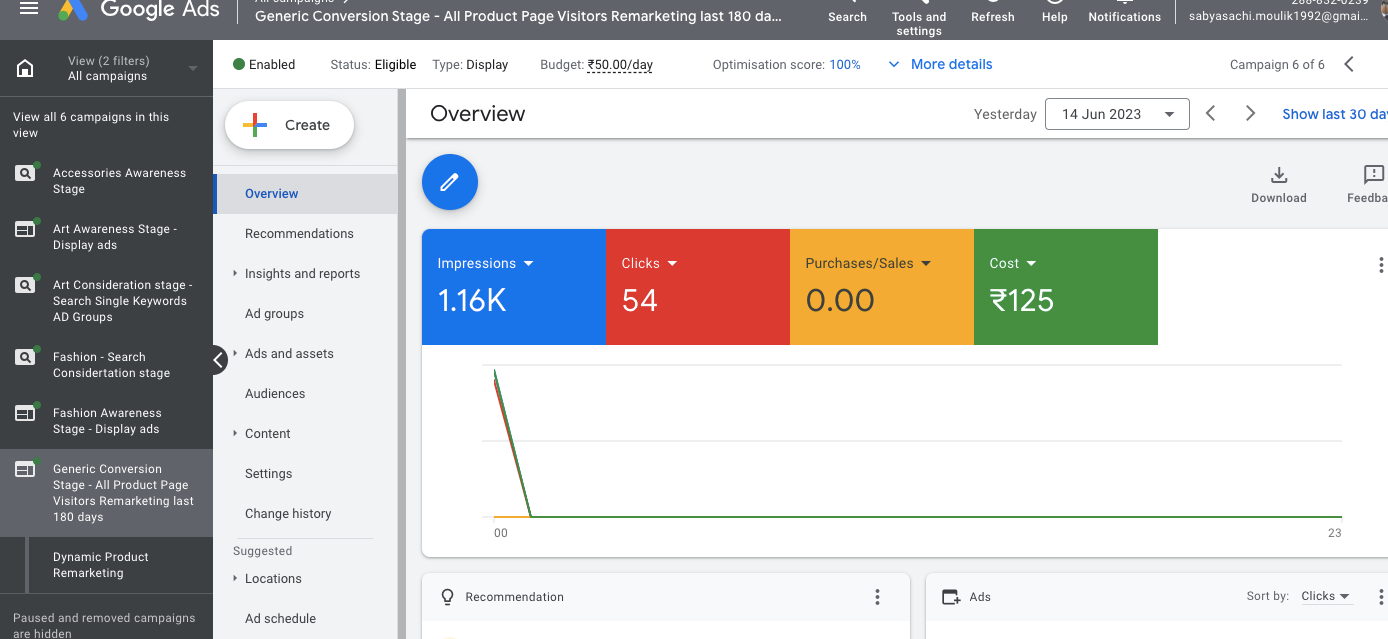This screenshot has width=1388, height=639.
Task: Open the Accessories Awareness Stage campaign
Action: tap(119, 181)
